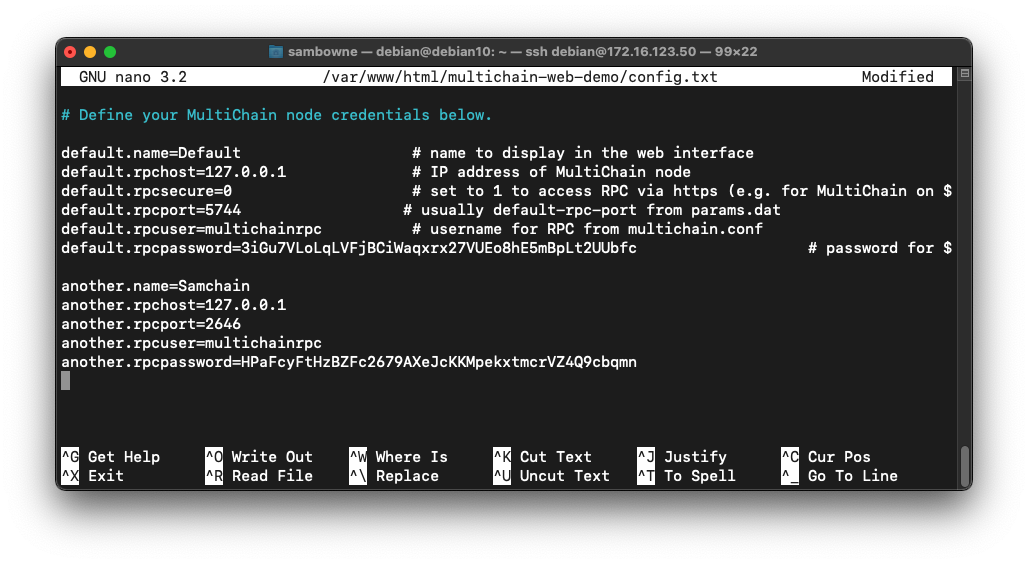This screenshot has height=564, width=1028.
Task: Click the ^K Cut Text shortcut
Action: (x=543, y=456)
